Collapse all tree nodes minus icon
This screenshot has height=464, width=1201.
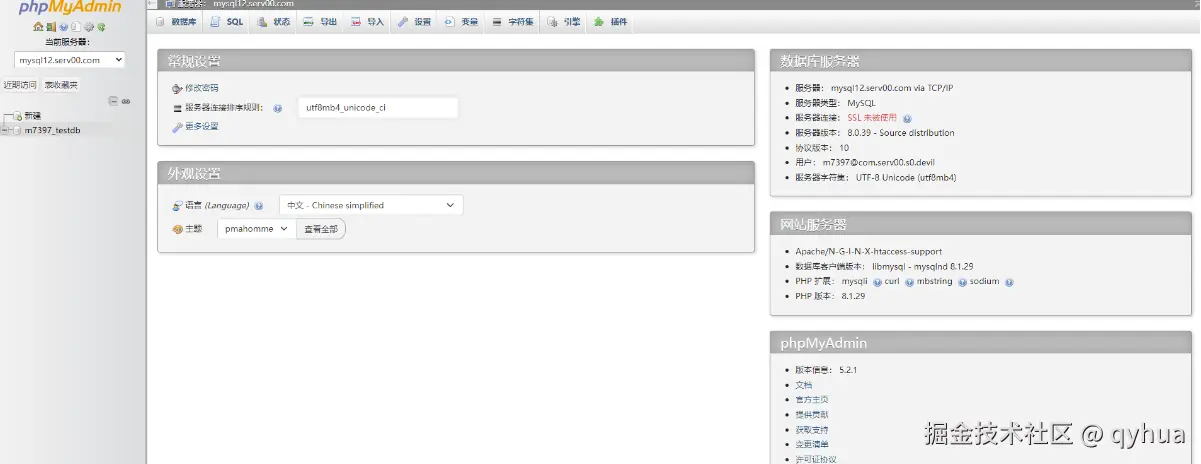[x=113, y=101]
